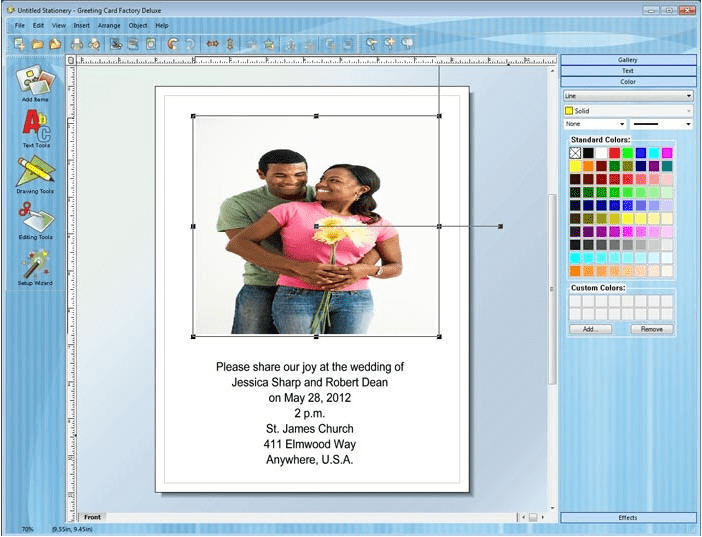Expand the line style dropdown

pyautogui.click(x=661, y=124)
